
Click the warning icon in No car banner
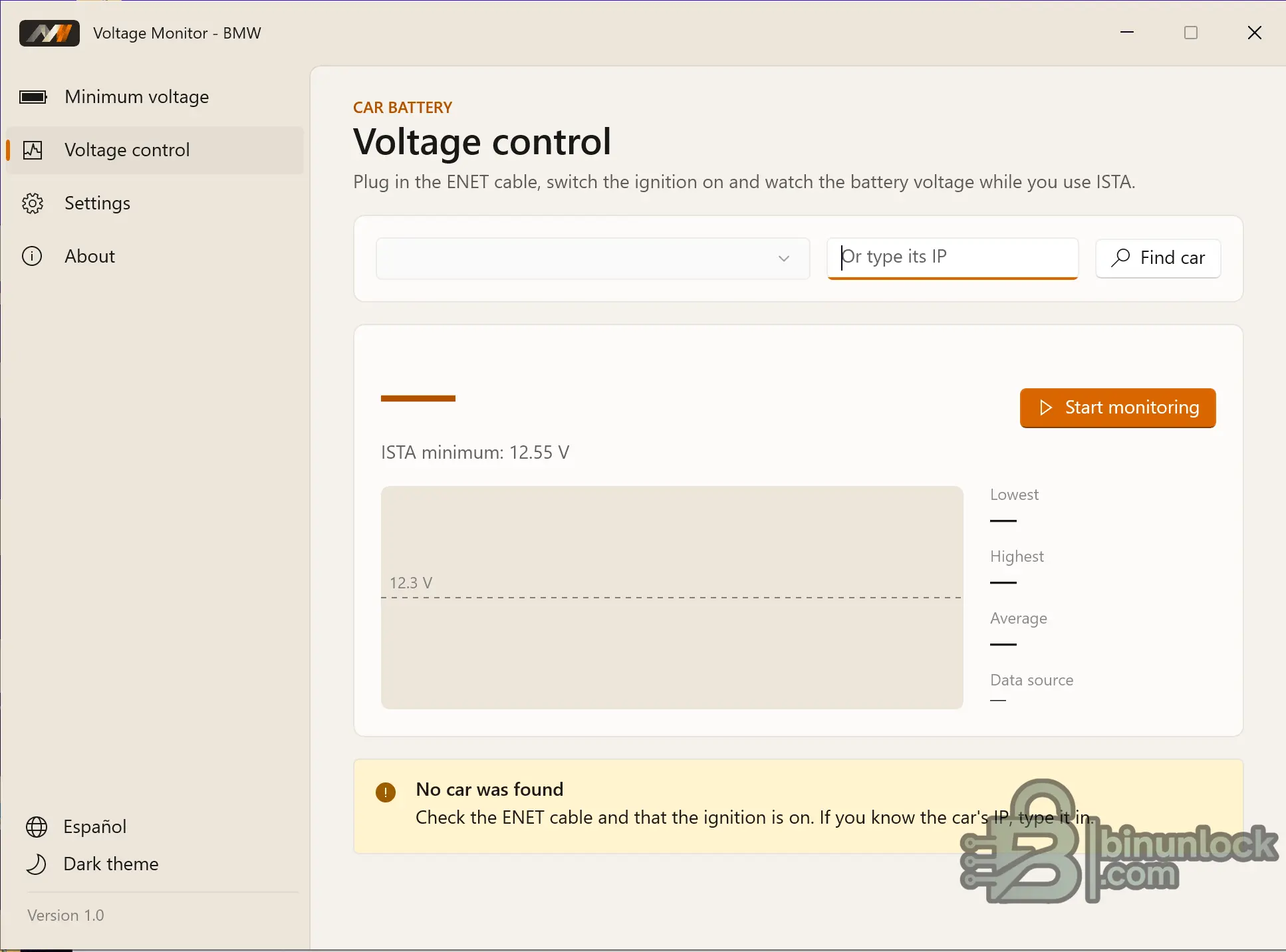pyautogui.click(x=386, y=792)
